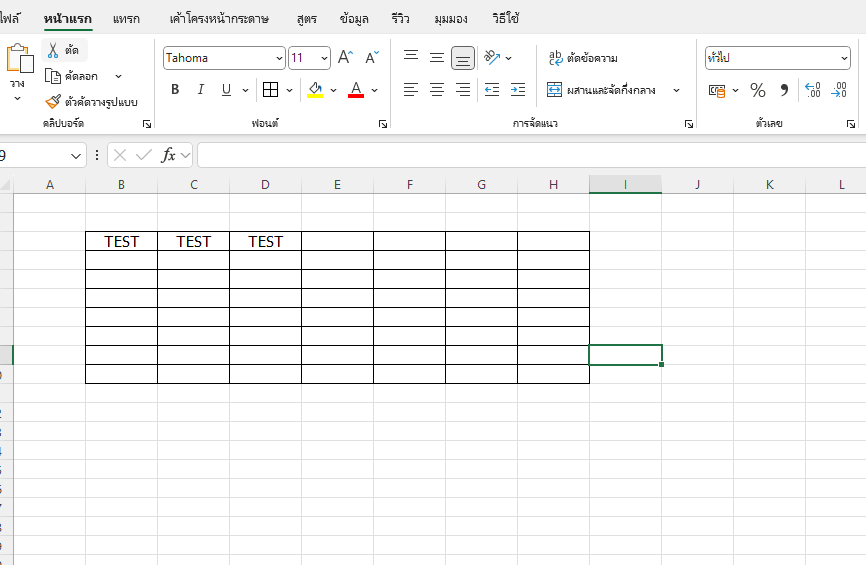
Task: Click the Copy icon
Action: 52,76
